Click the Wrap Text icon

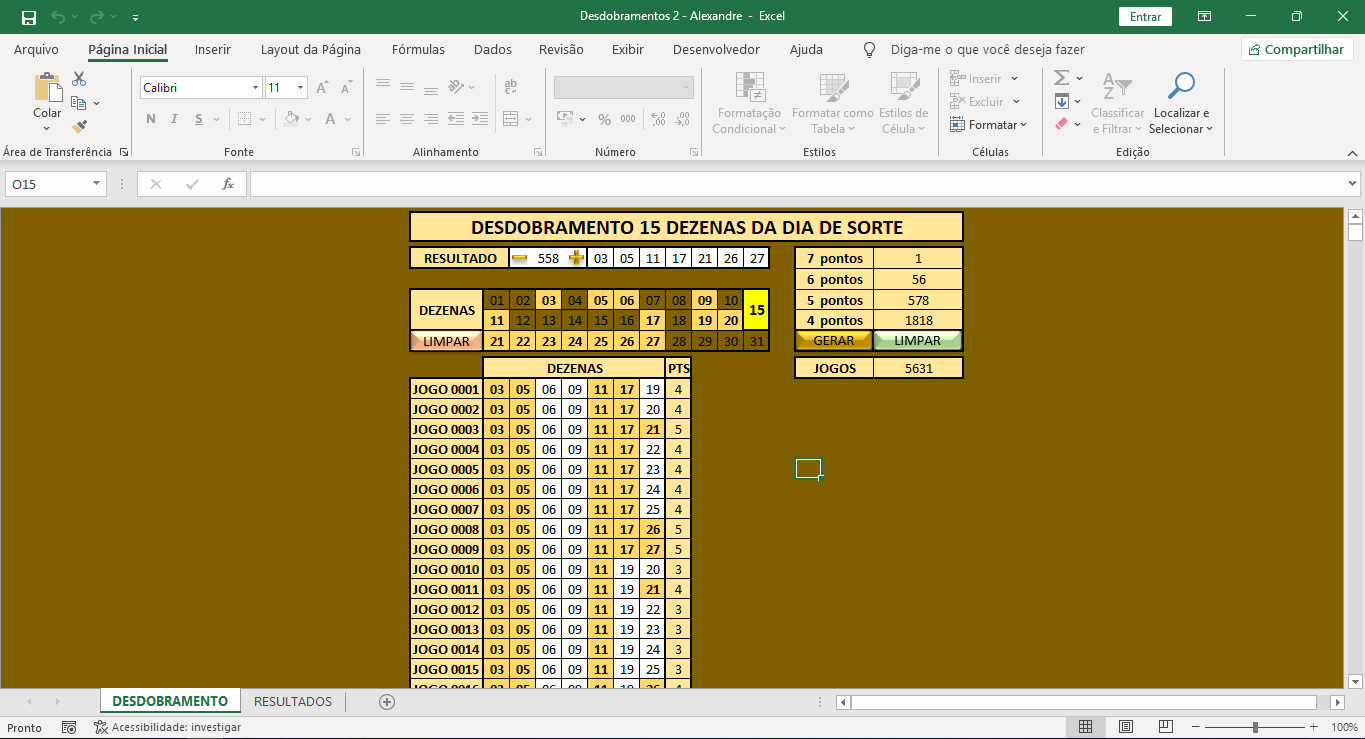pos(511,88)
